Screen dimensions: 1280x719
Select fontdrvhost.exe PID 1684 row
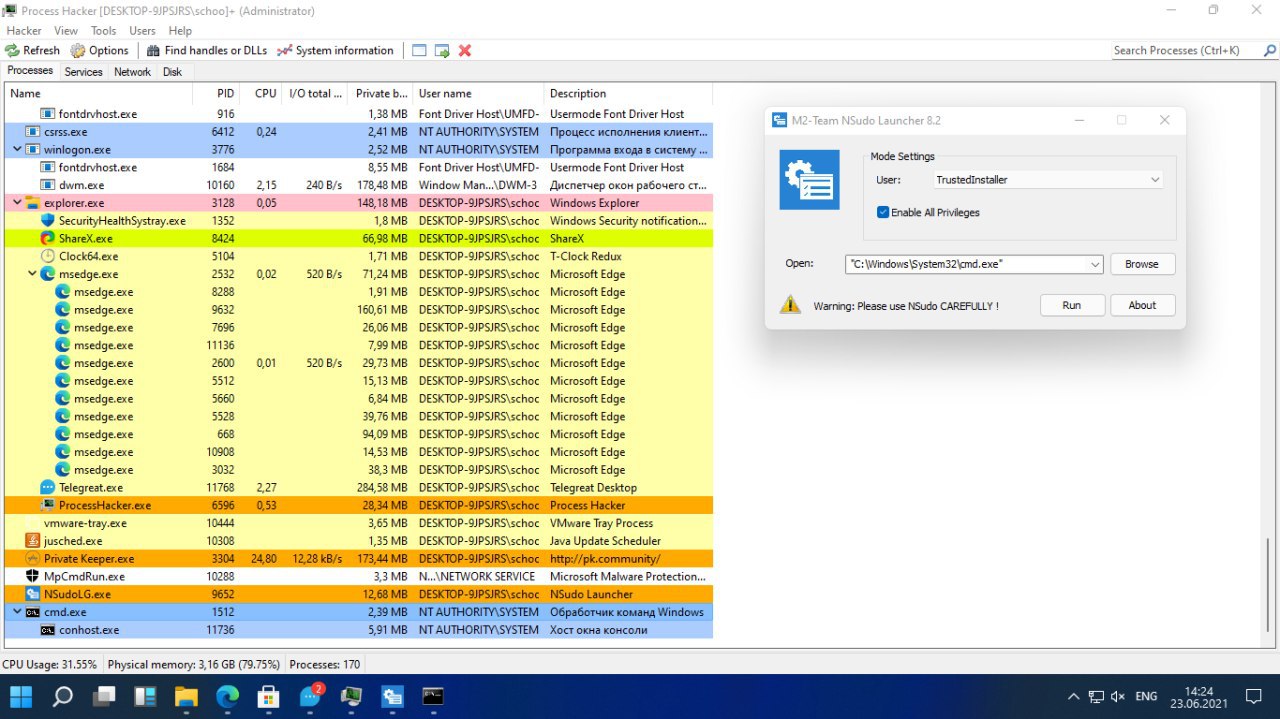pyautogui.click(x=359, y=167)
